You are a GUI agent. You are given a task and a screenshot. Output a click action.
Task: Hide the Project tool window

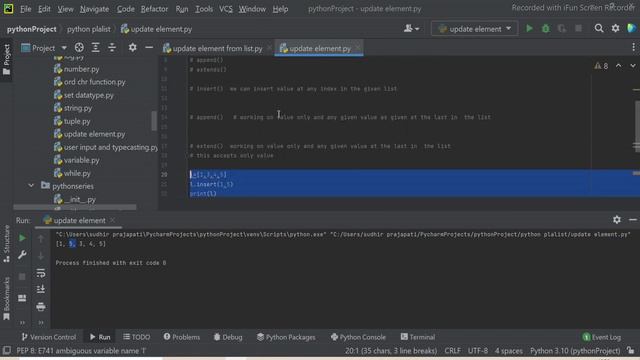(x=149, y=48)
